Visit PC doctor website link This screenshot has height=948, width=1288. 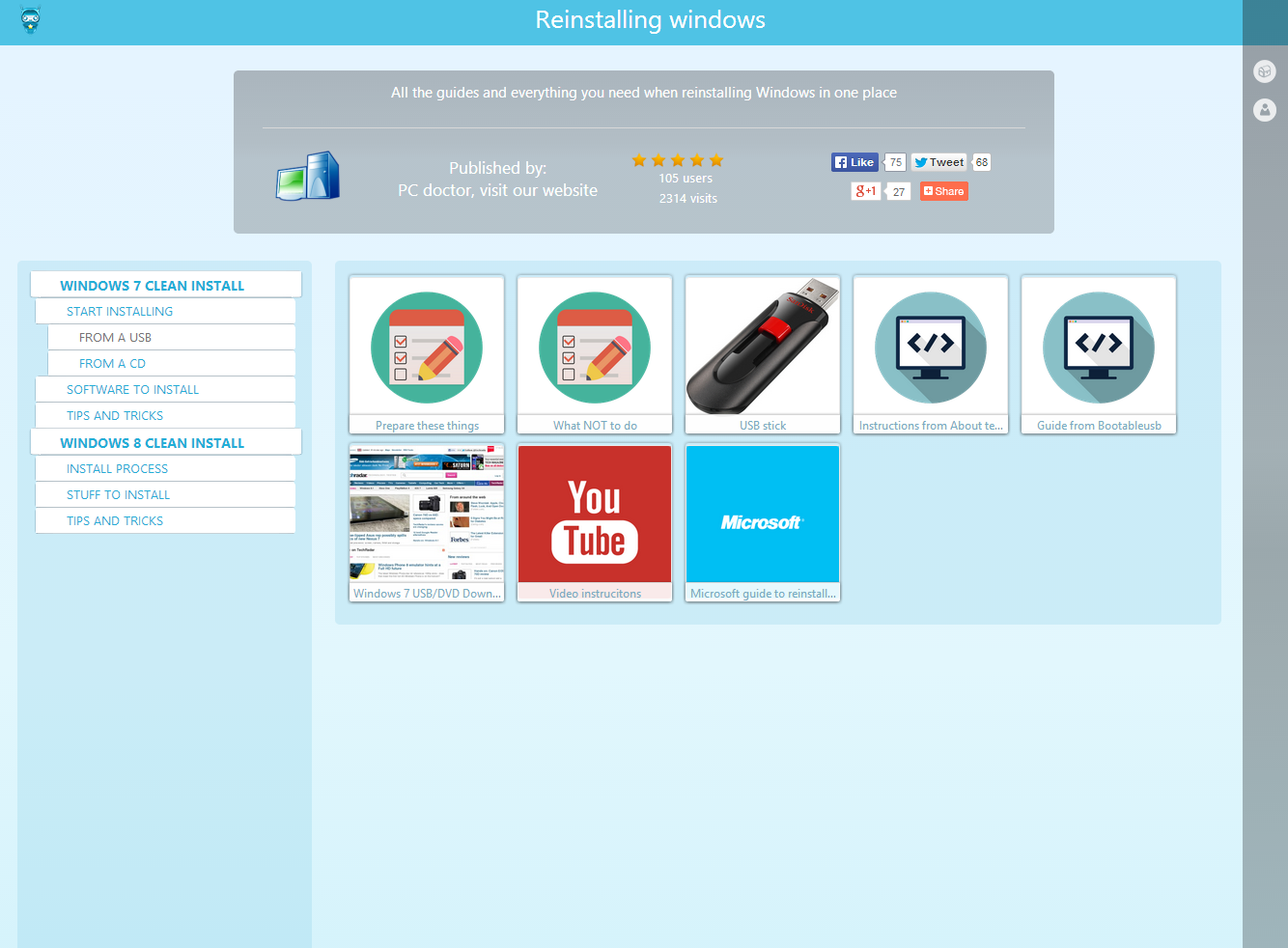pyautogui.click(x=497, y=190)
